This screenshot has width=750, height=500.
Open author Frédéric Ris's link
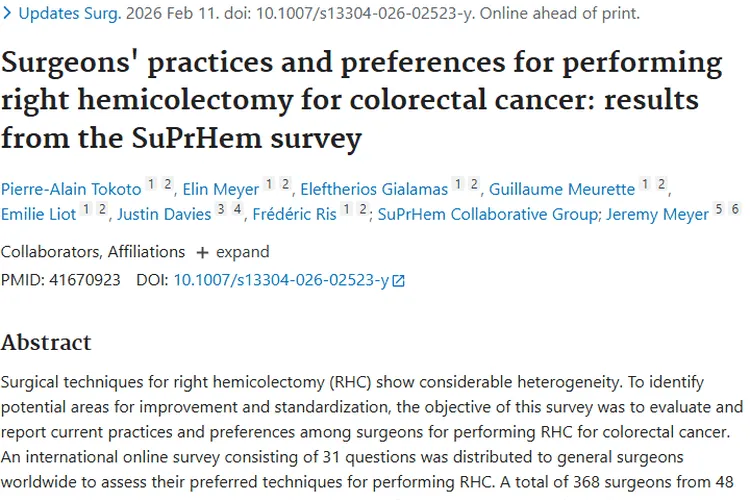295,214
